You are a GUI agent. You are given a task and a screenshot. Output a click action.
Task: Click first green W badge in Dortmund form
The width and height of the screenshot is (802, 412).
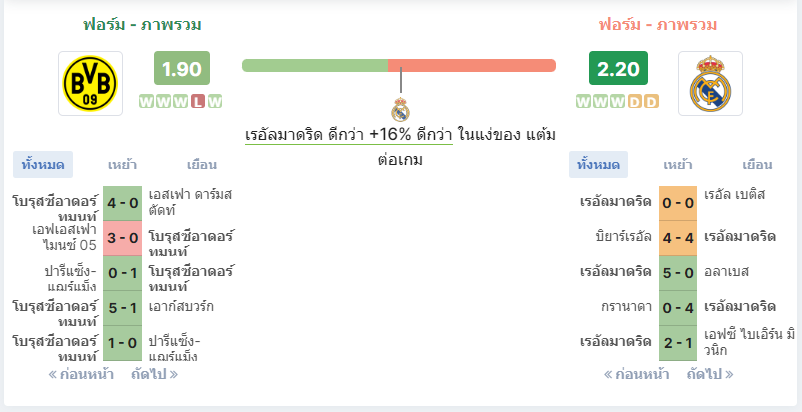click(146, 102)
